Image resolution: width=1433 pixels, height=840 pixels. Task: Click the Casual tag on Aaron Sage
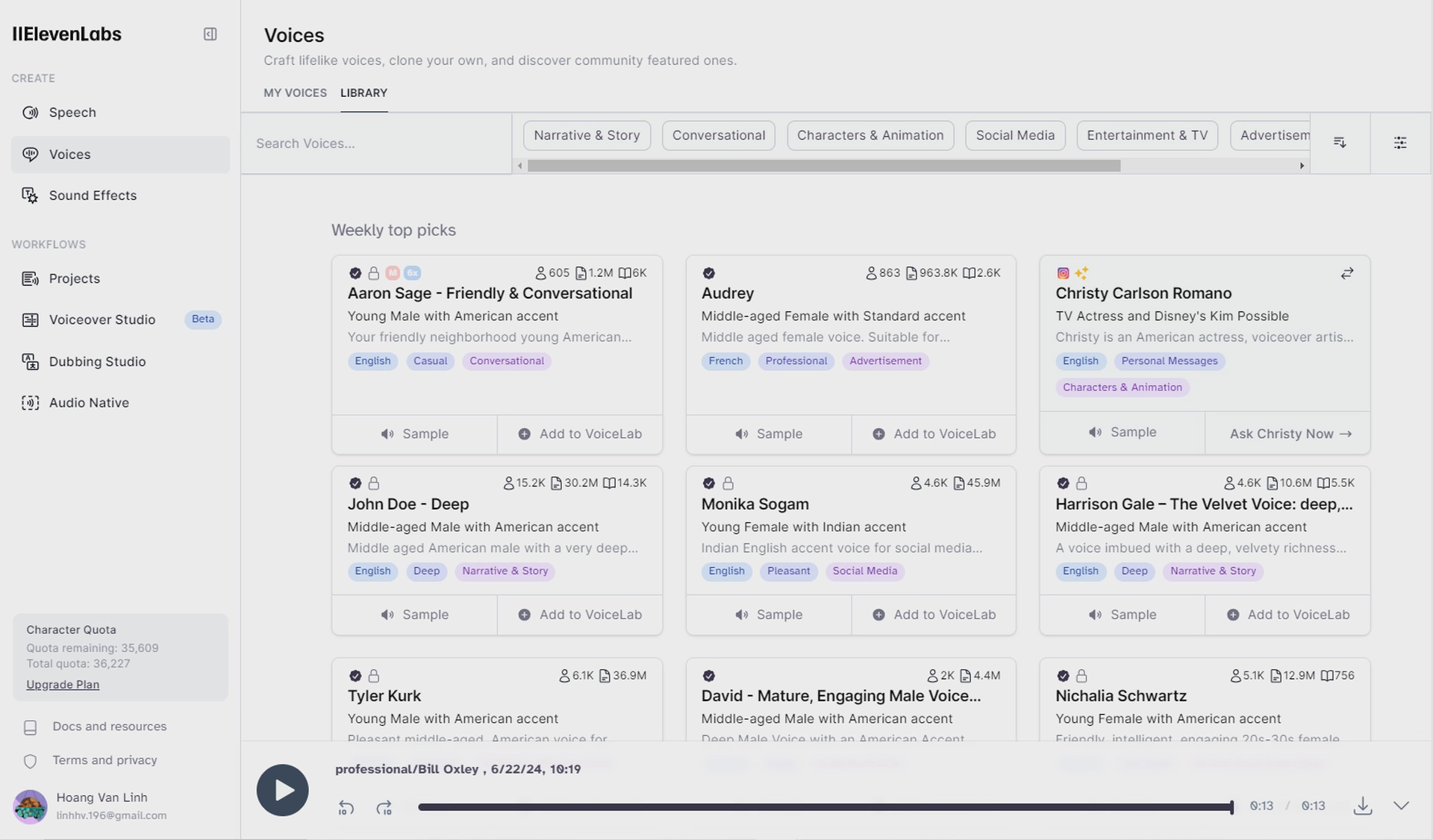click(430, 361)
